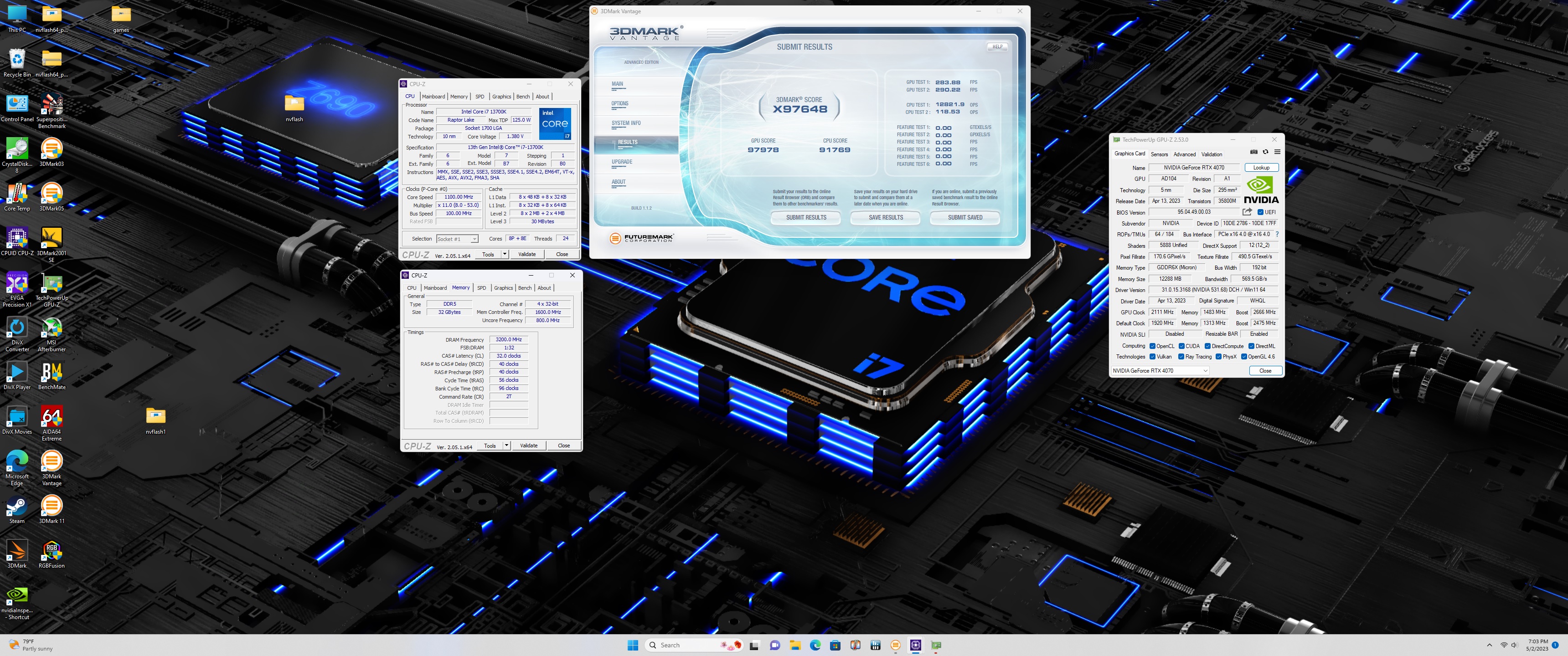The height and width of the screenshot is (656, 1568).
Task: Show hidden system tray icons
Action: [1490, 645]
